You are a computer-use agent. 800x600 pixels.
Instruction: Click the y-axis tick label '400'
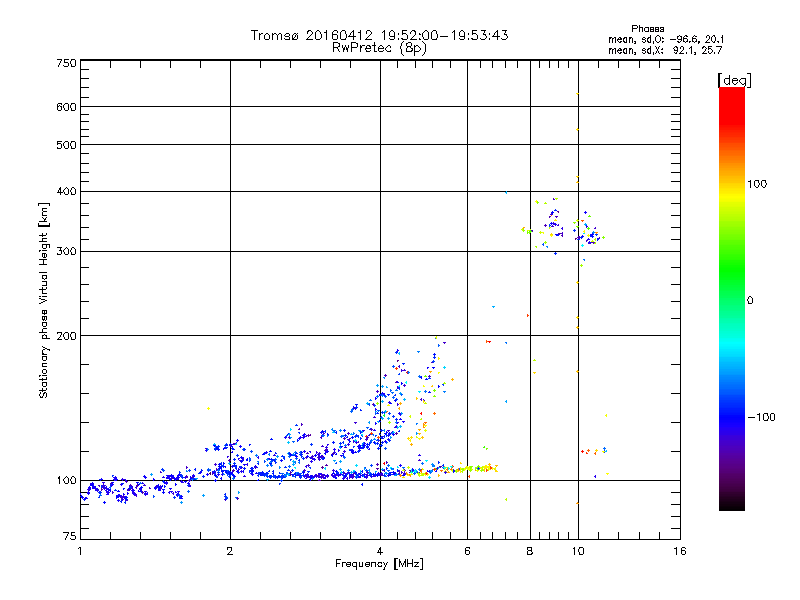[x=66, y=191]
